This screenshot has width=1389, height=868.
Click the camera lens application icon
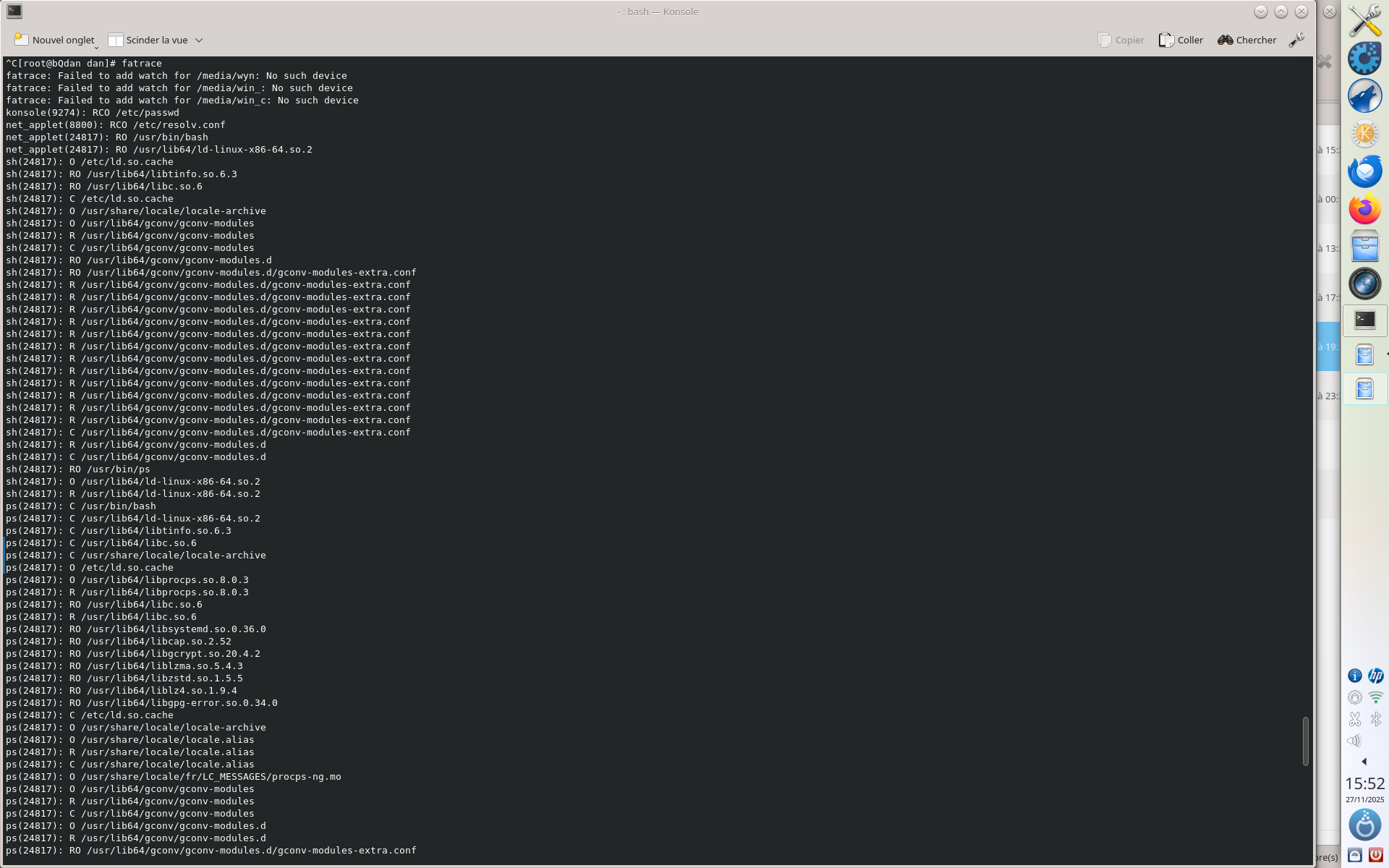[x=1364, y=284]
